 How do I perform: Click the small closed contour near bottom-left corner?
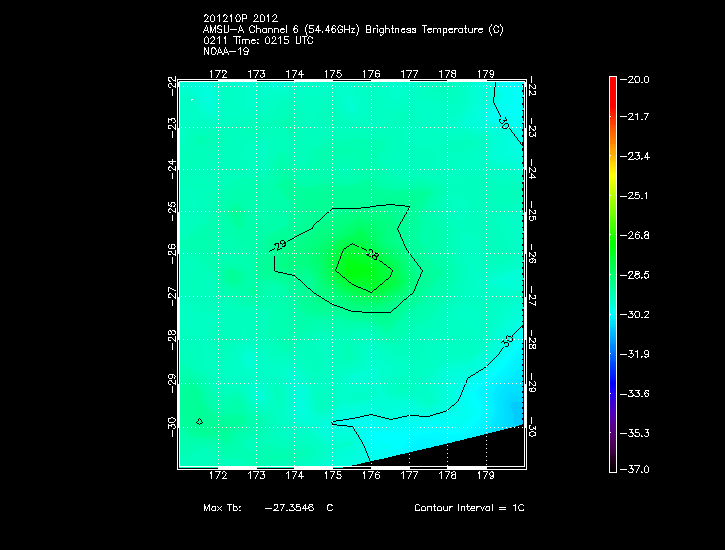(199, 421)
